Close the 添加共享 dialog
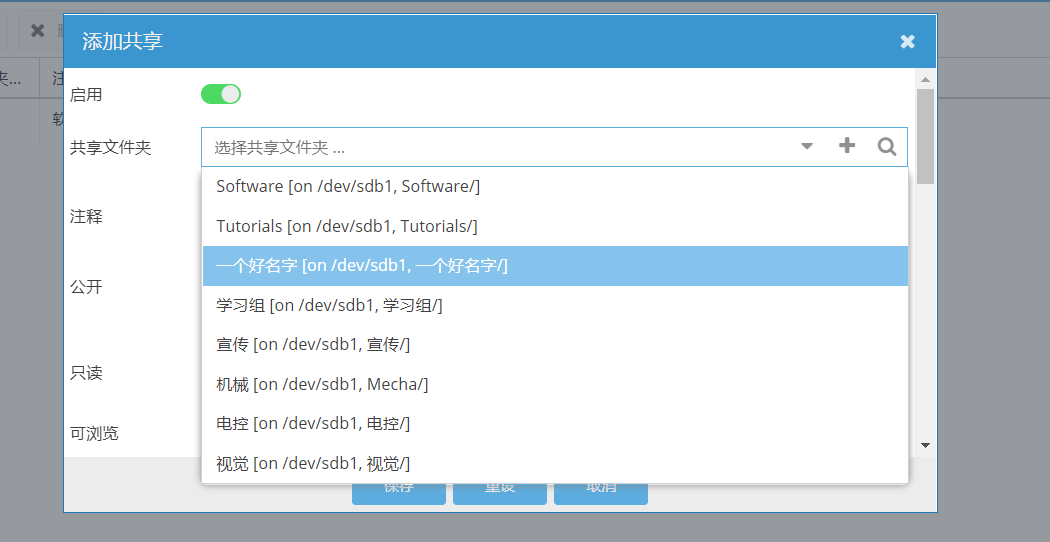The height and width of the screenshot is (542, 1050). click(x=907, y=41)
